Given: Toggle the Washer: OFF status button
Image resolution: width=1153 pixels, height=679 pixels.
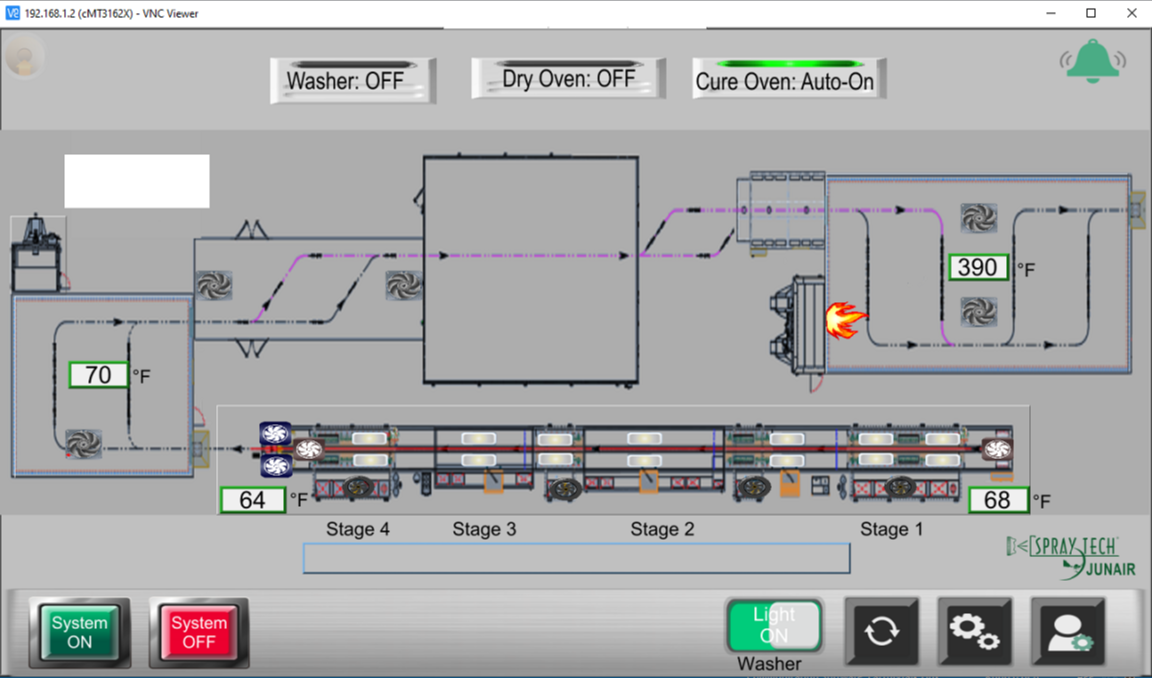Looking at the screenshot, I should pos(352,80).
